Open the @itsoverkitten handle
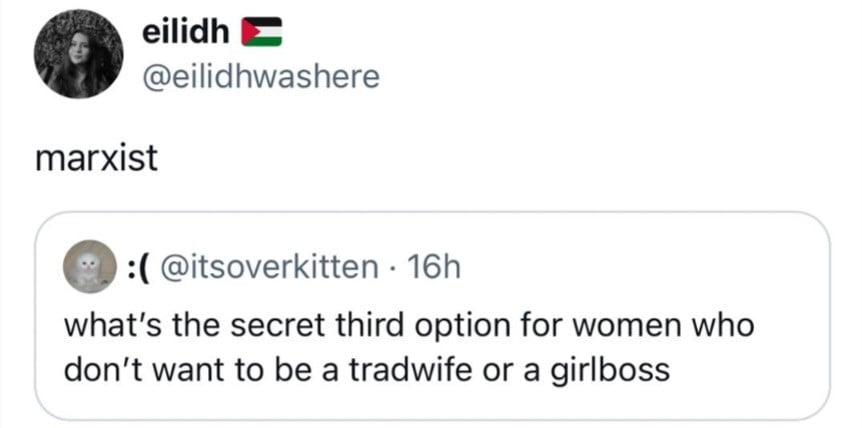This screenshot has width=862, height=428. 270,268
